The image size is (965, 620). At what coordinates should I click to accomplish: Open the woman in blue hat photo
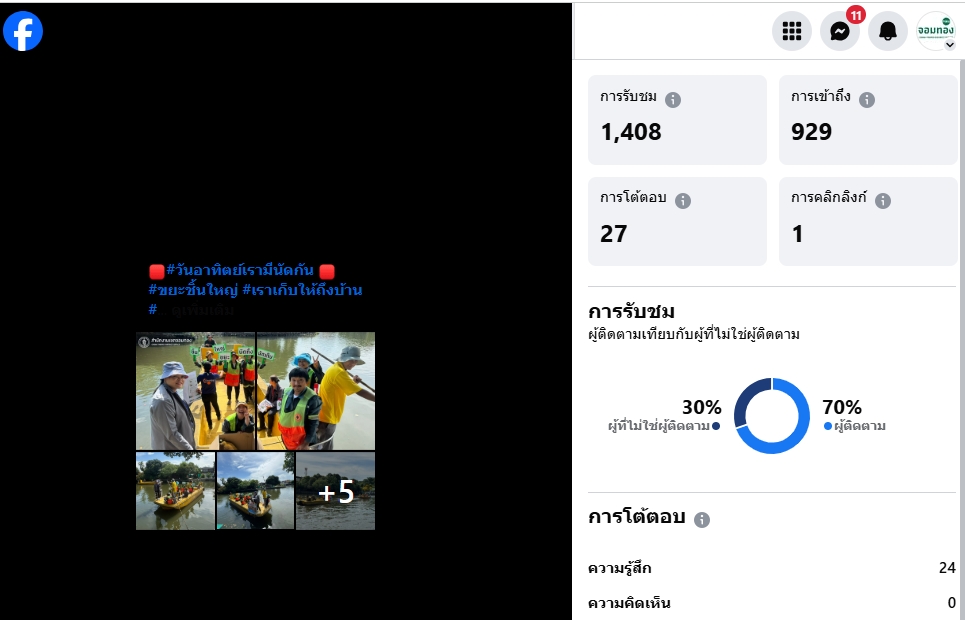[x=195, y=391]
